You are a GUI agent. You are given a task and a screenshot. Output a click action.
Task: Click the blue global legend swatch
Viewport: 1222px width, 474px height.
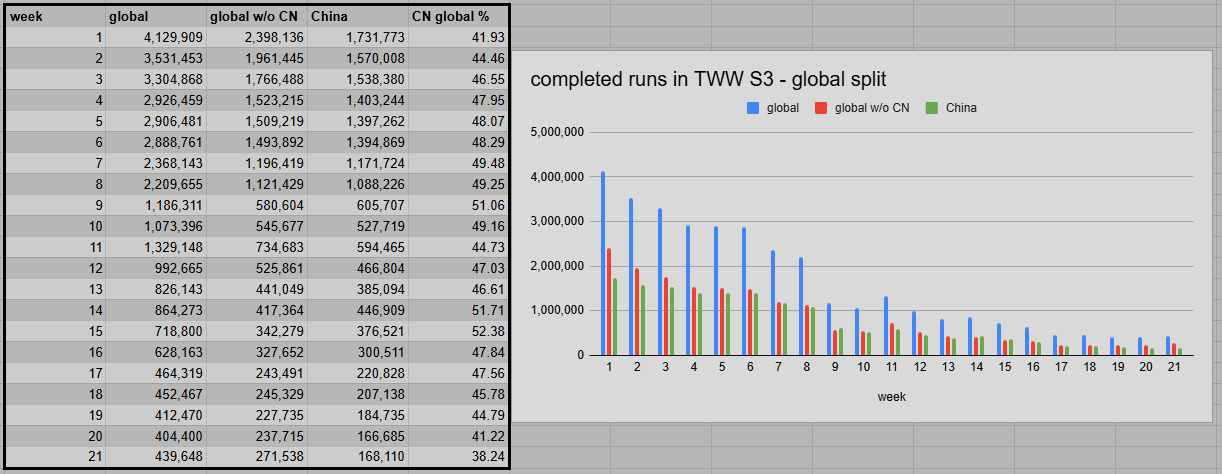[x=753, y=108]
